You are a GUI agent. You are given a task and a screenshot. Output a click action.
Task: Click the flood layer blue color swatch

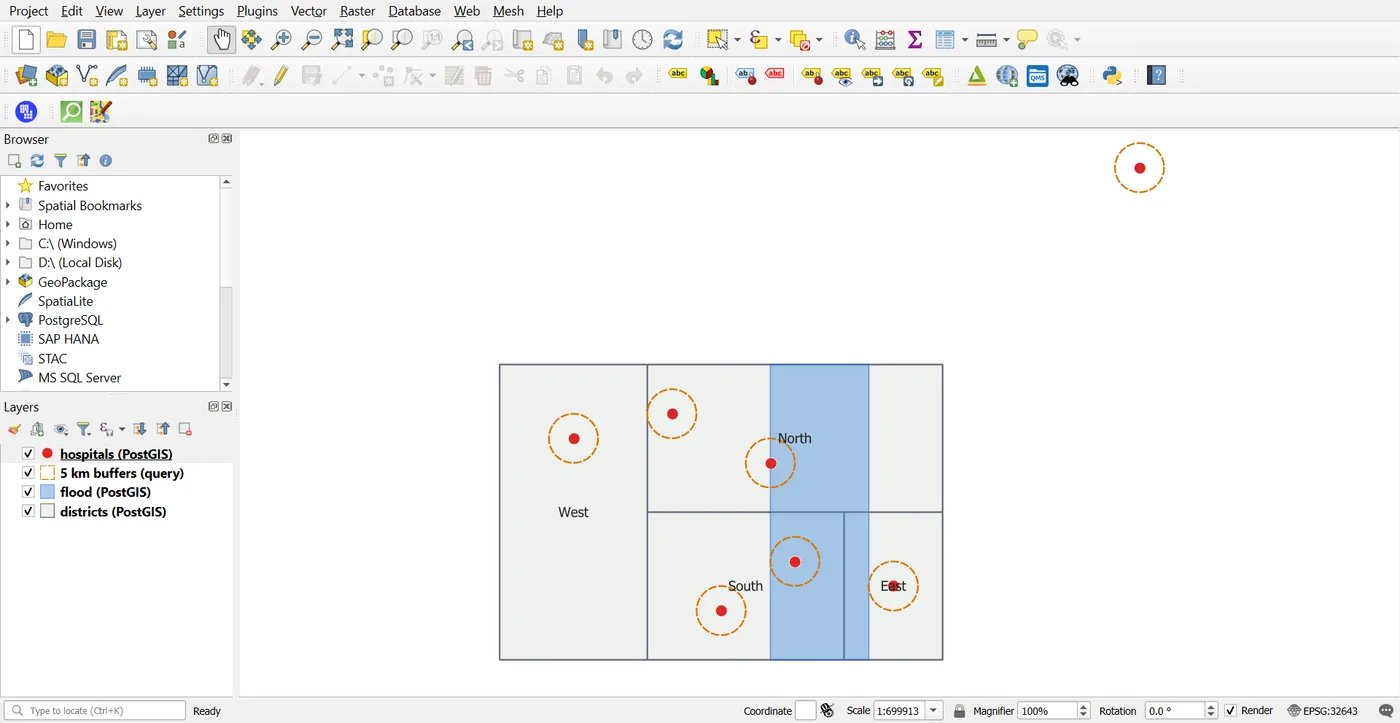pos(47,492)
